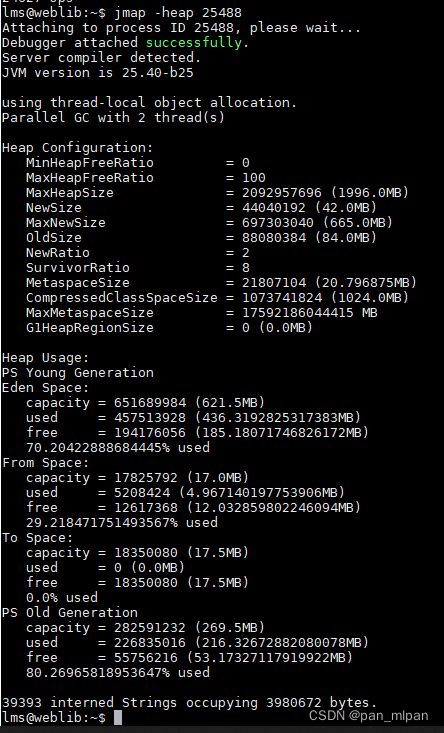Click the MaxHeapSize value 2092957696
Image resolution: width=444 pixels, height=733 pixels.
(x=282, y=193)
